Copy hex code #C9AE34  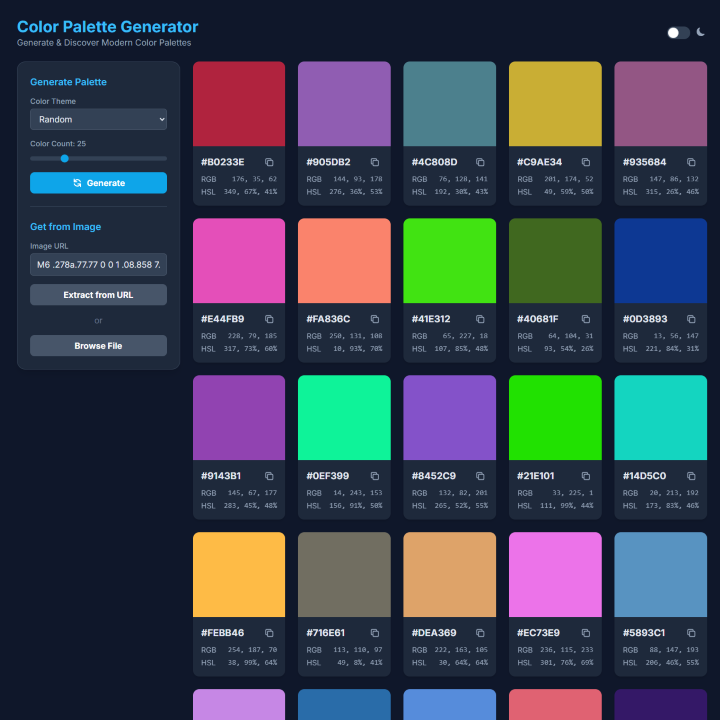tap(585, 162)
